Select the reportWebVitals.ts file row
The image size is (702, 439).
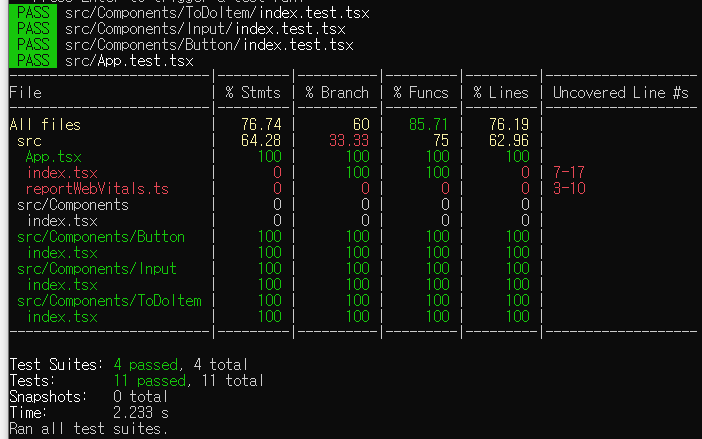(97, 188)
